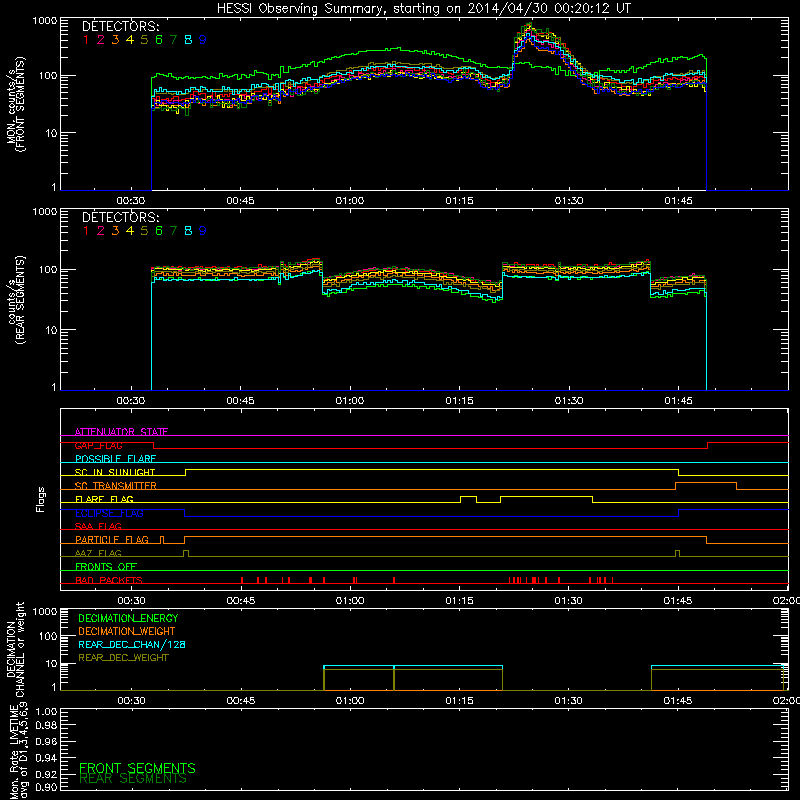Click the 00:45 tick under the Flags plot
800x800 pixels.
pos(241,601)
